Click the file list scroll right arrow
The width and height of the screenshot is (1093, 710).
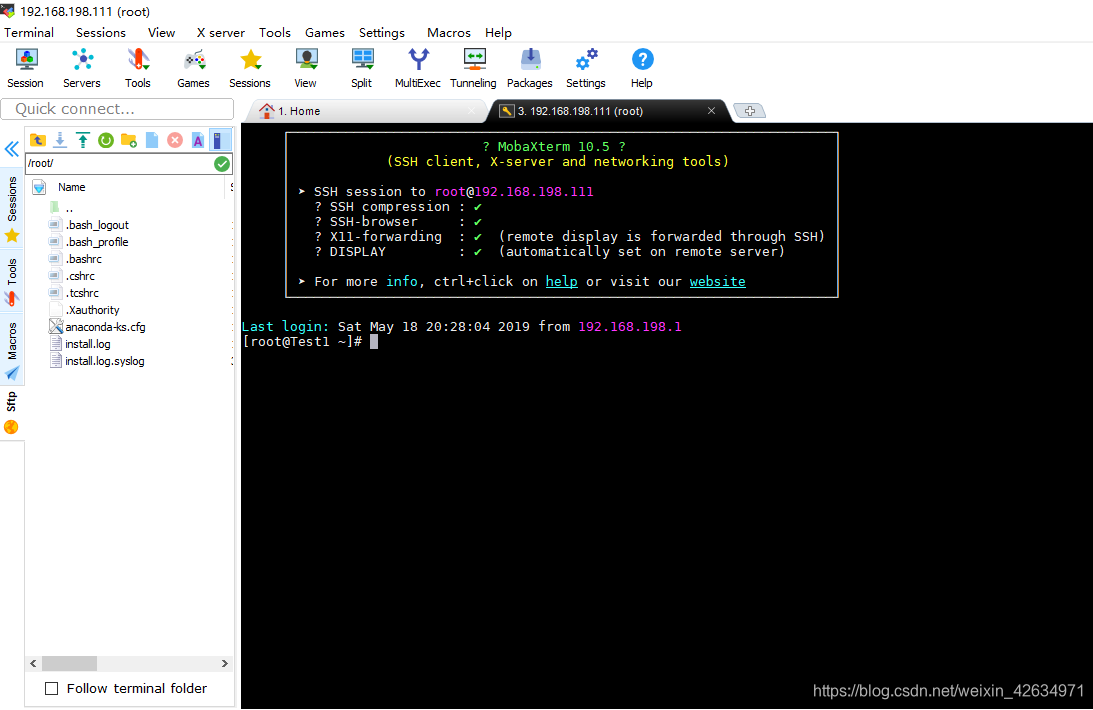[x=224, y=663]
